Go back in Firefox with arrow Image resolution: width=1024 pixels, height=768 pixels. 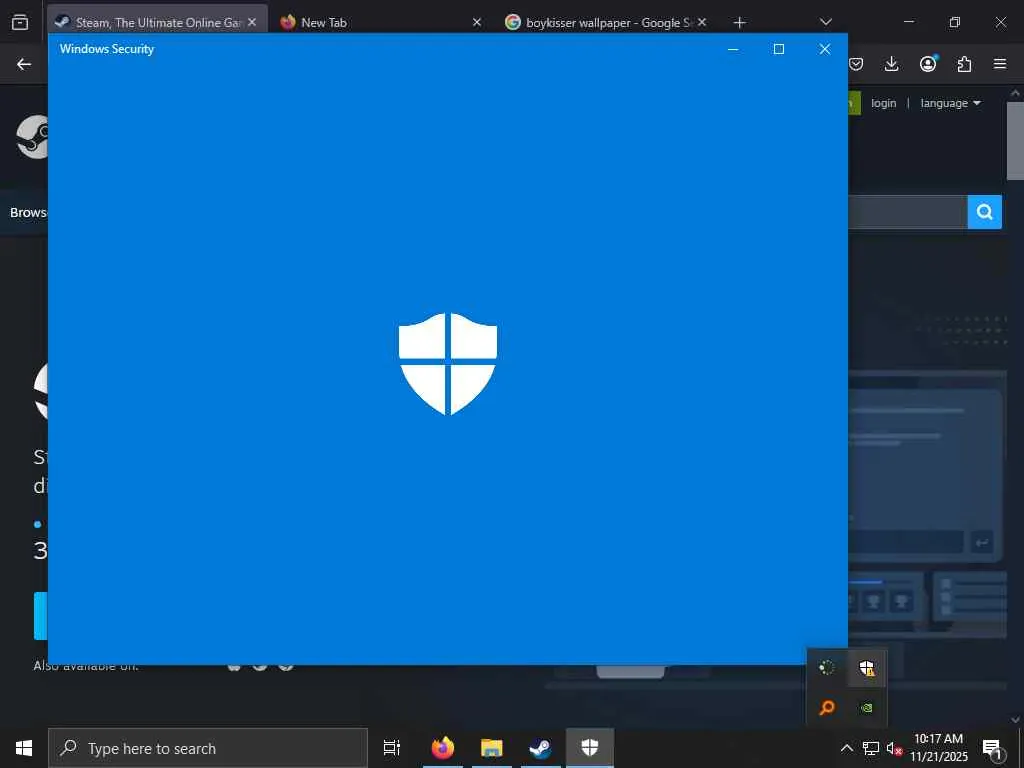(24, 64)
